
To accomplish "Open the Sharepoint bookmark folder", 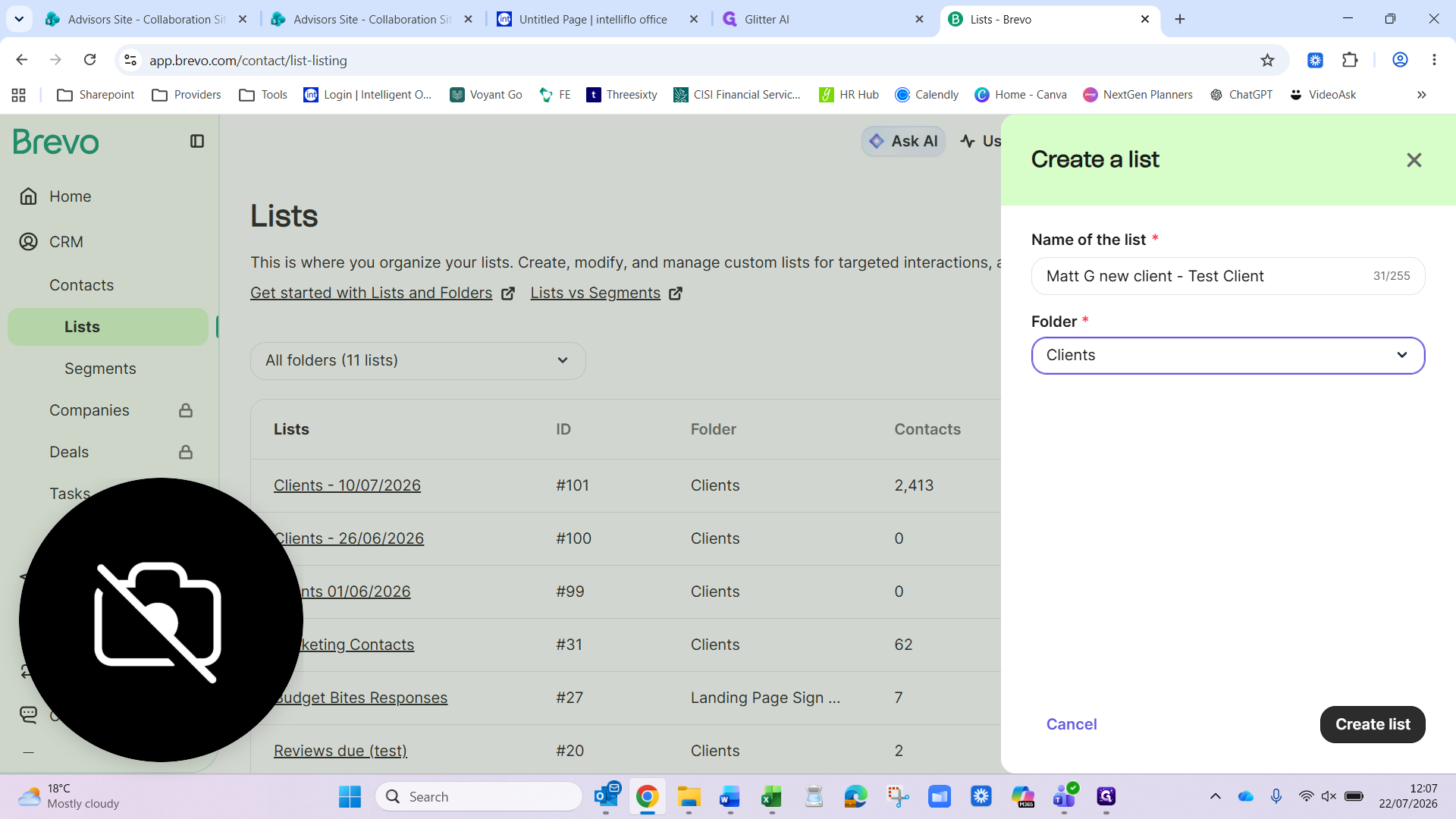I will [96, 95].
